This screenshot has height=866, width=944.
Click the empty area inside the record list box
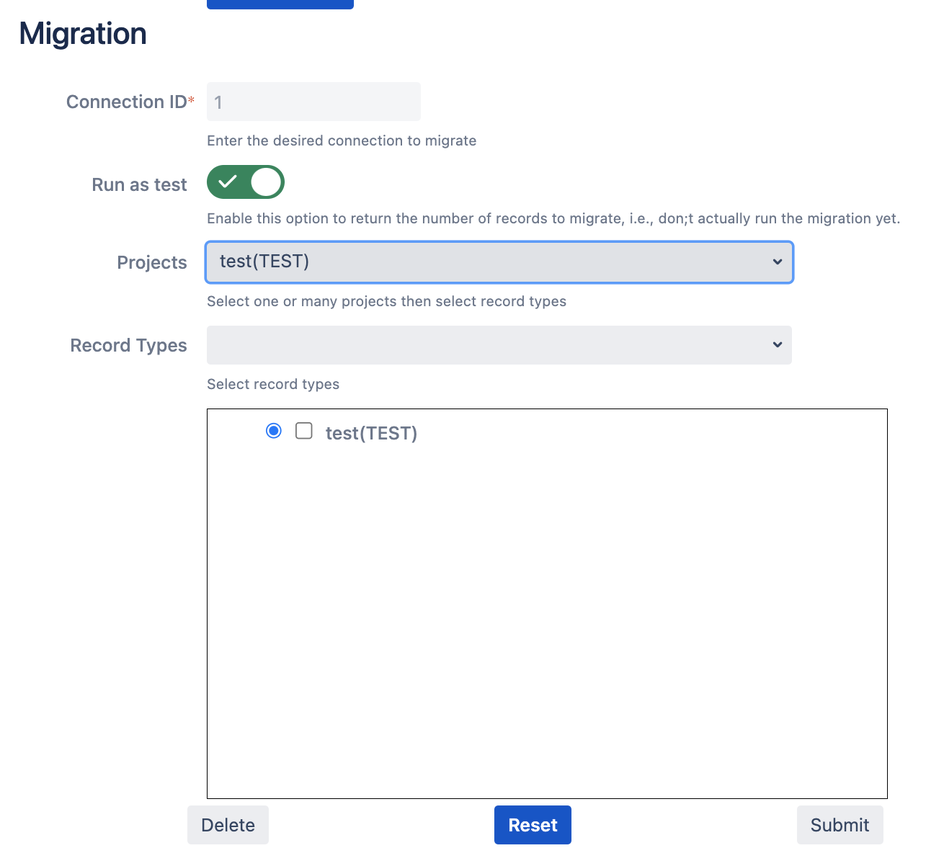click(x=546, y=620)
